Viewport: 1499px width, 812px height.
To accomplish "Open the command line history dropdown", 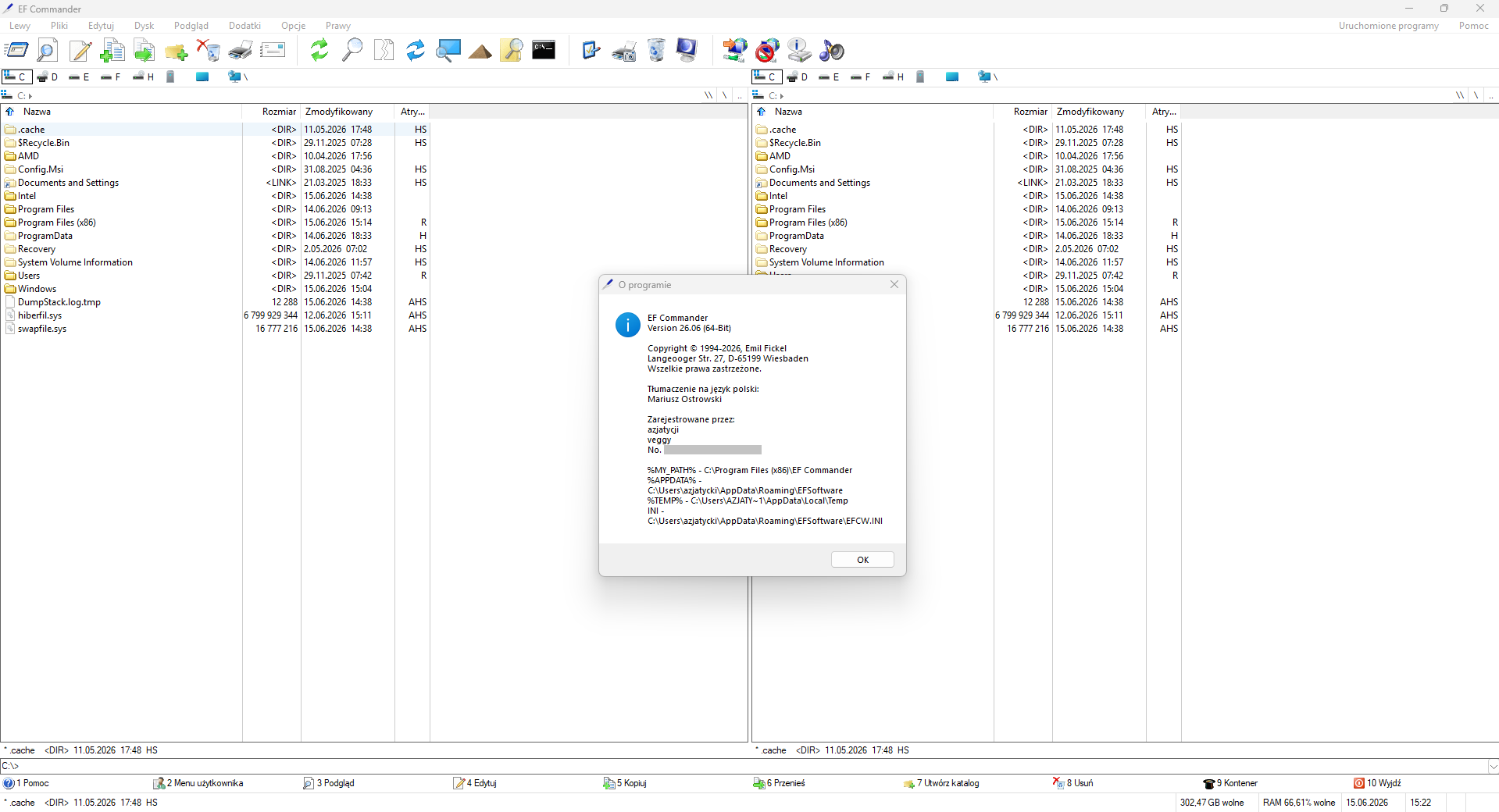I will pyautogui.click(x=1493, y=766).
